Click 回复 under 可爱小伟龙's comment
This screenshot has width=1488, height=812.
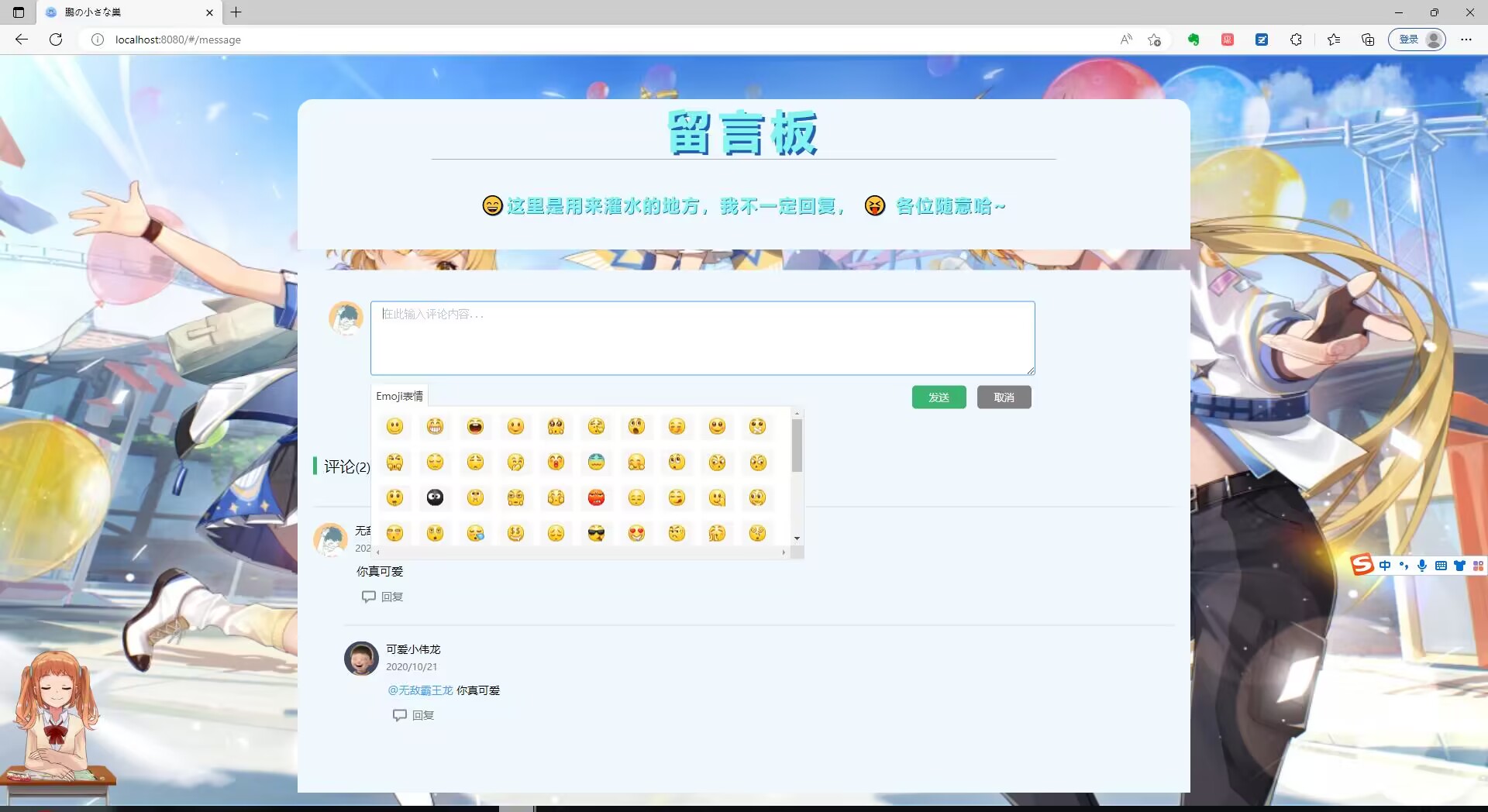coord(422,715)
